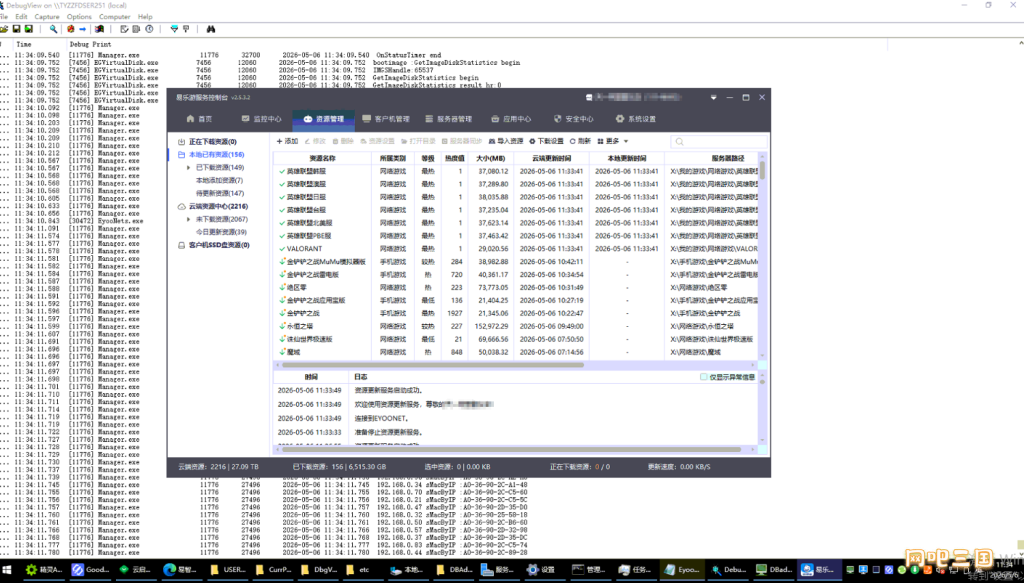This screenshot has width=1024, height=583.
Task: Click the log entry 连接到EYOONET
Action: [381, 418]
